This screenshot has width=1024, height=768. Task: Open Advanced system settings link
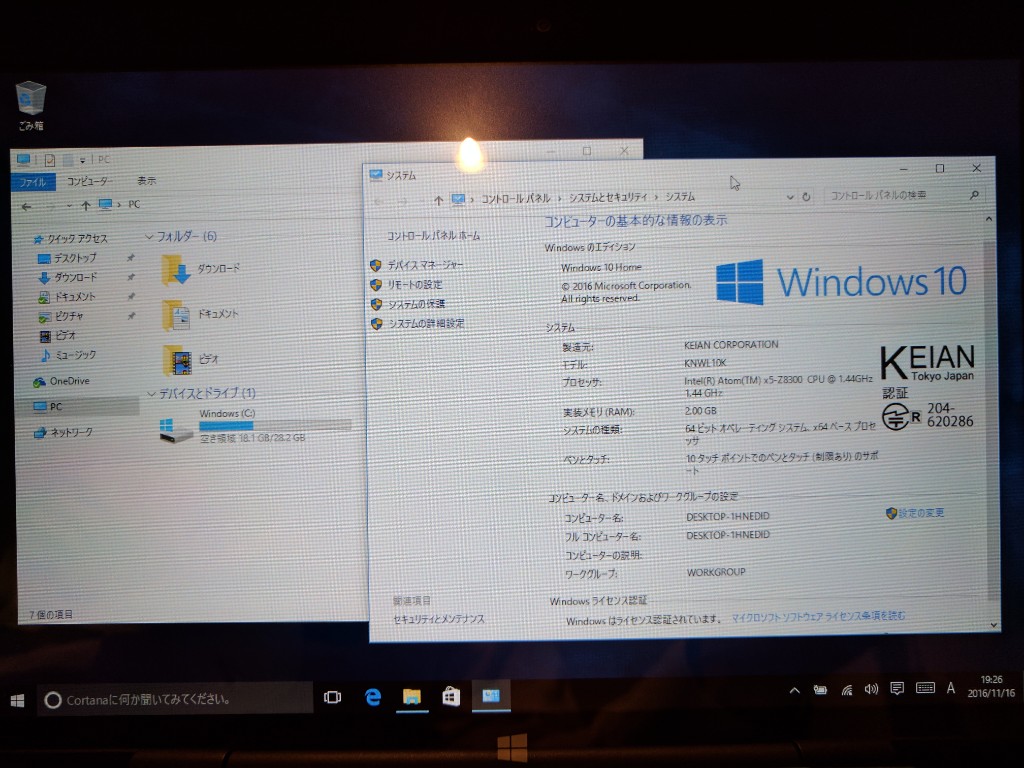coord(426,323)
